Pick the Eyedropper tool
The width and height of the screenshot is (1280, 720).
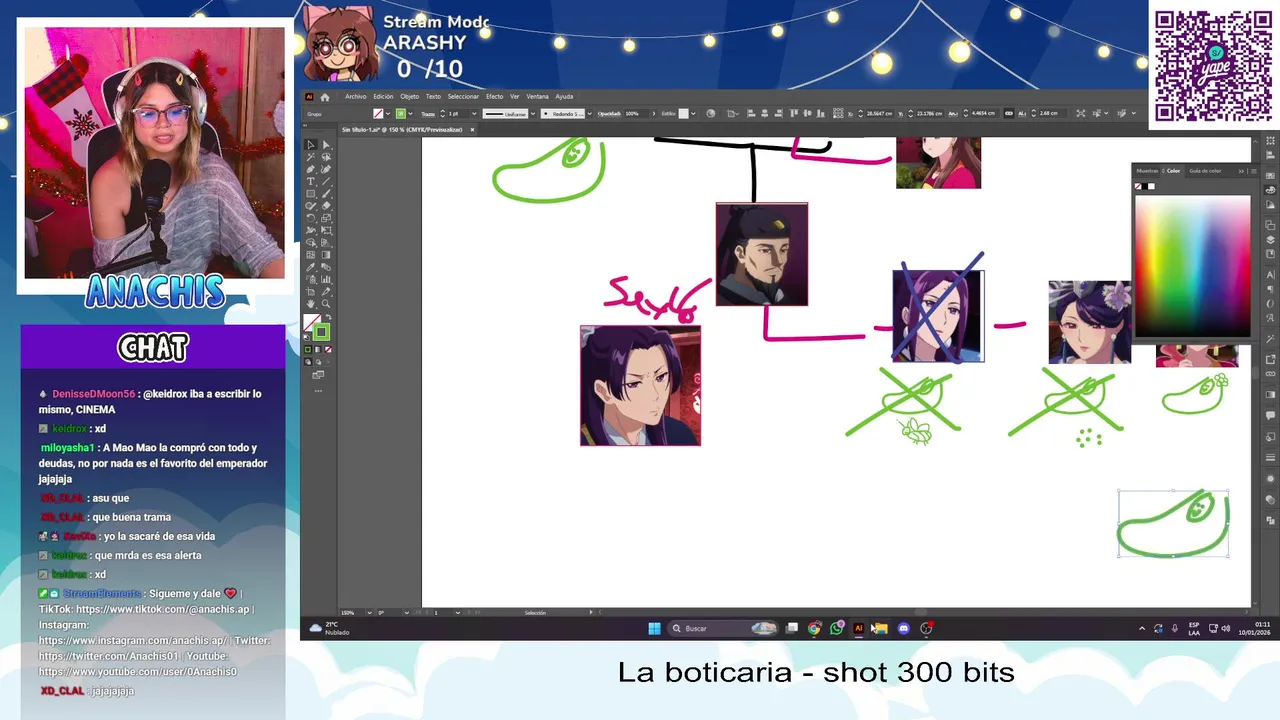311,268
